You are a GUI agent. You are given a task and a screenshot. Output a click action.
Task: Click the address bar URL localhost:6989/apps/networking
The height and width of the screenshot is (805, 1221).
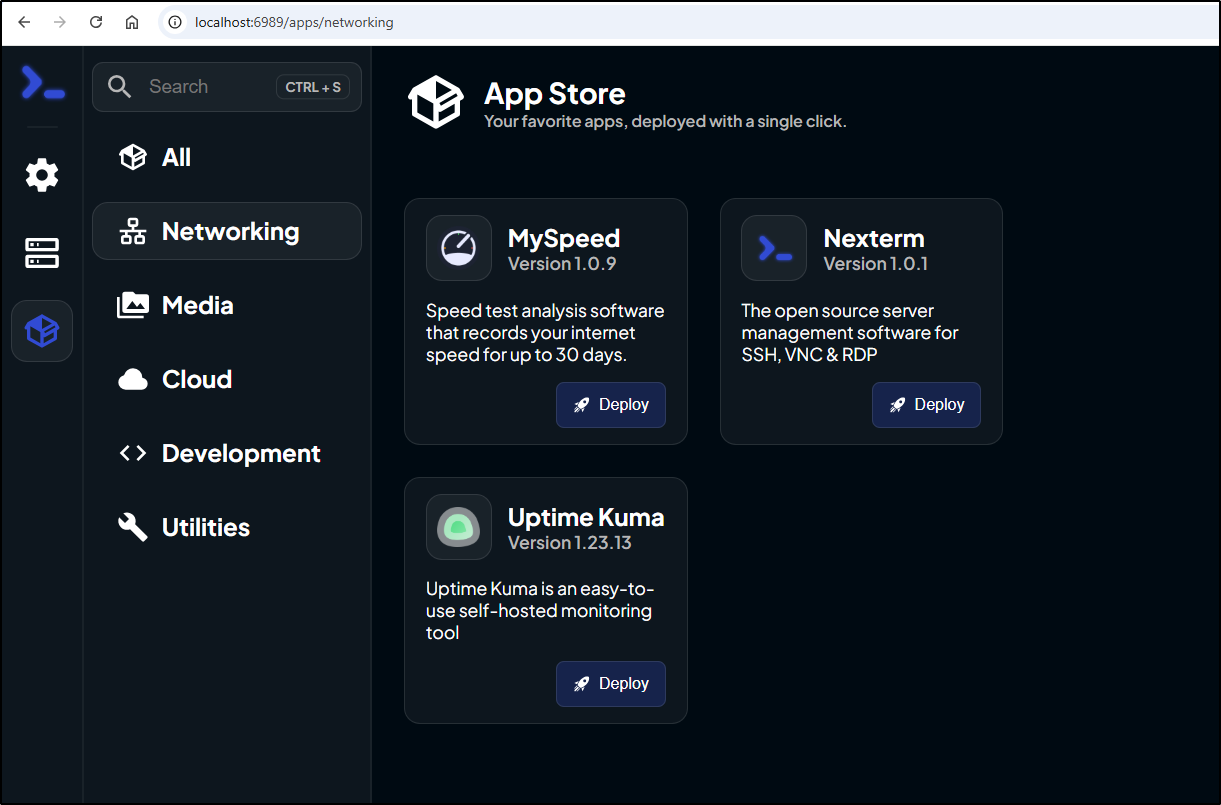(295, 22)
